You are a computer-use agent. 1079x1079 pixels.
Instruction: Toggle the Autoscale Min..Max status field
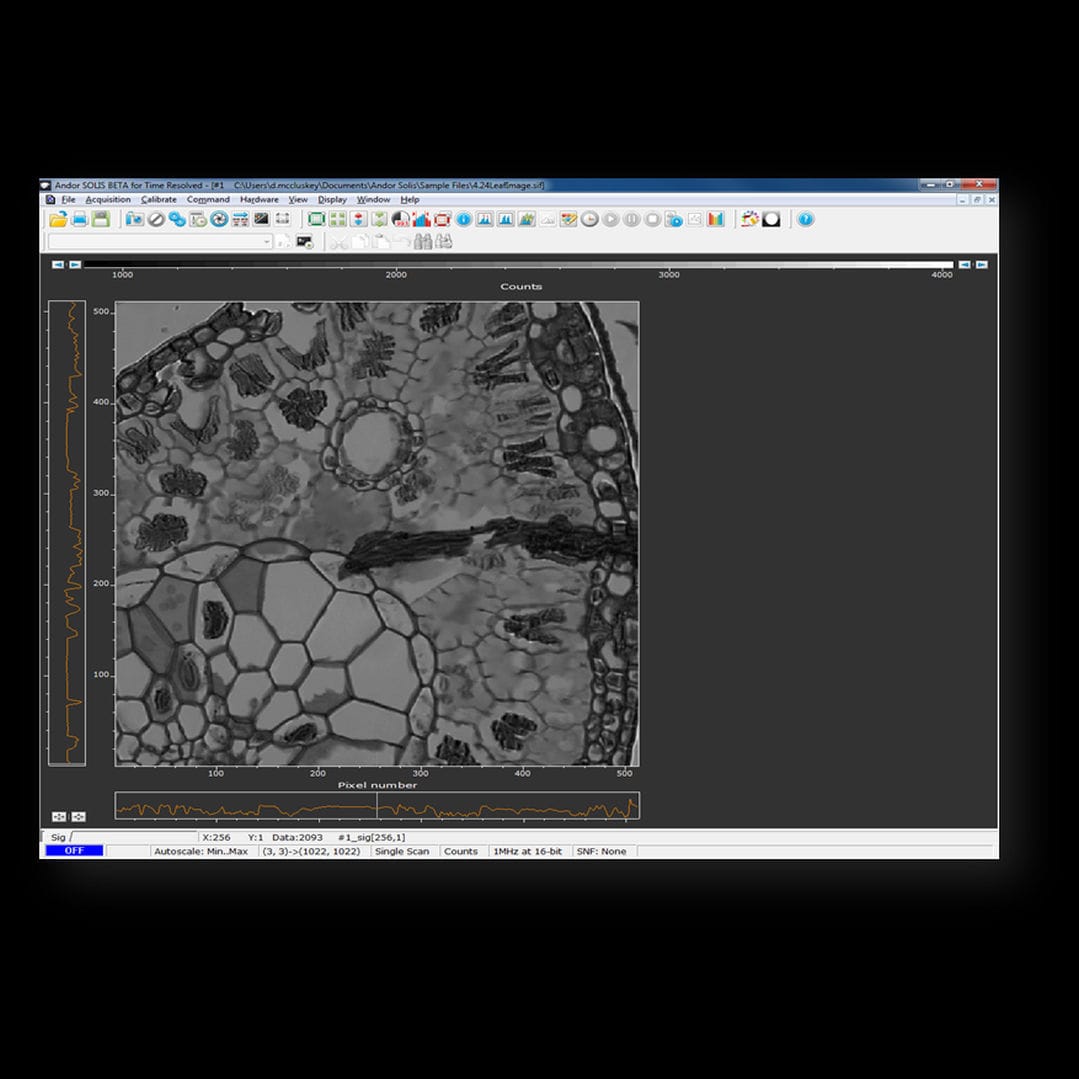coord(201,851)
